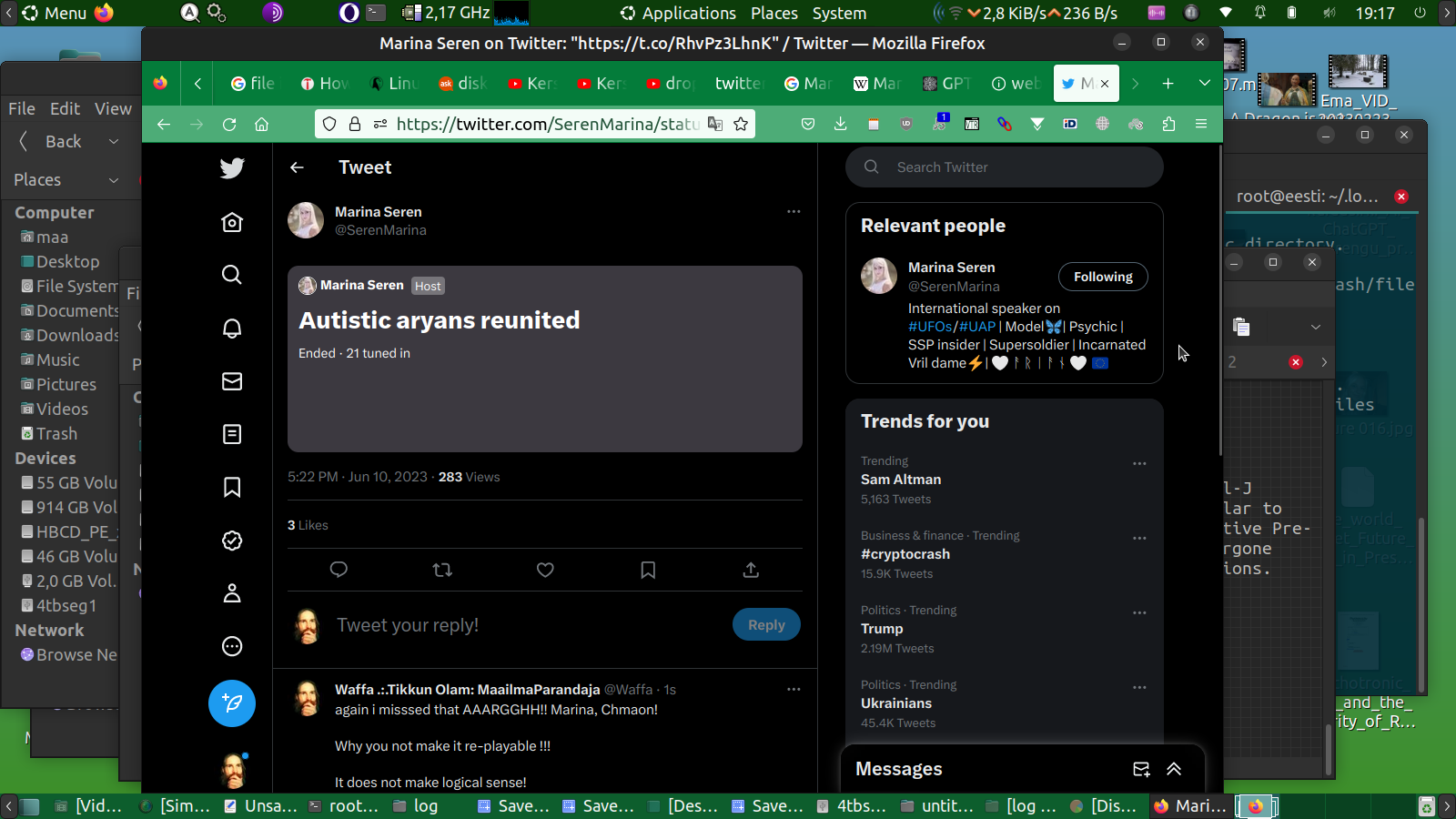The width and height of the screenshot is (1456, 819).
Task: Open the Verified checkmark icon in sidebar
Action: pos(232,541)
